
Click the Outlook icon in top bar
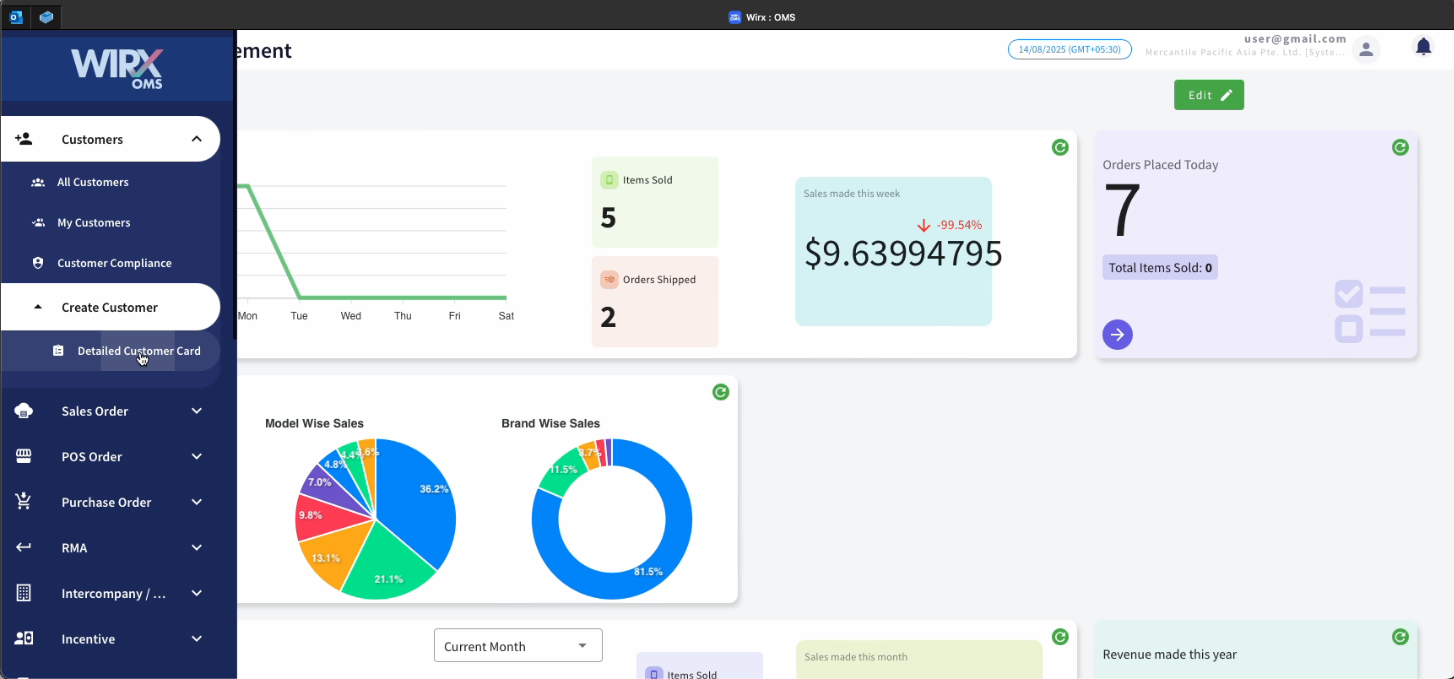(x=16, y=17)
